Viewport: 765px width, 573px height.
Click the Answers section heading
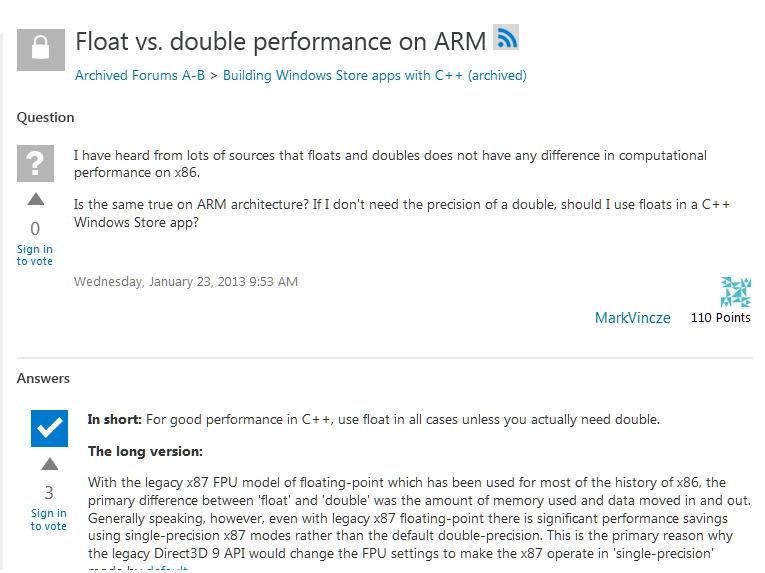point(43,378)
